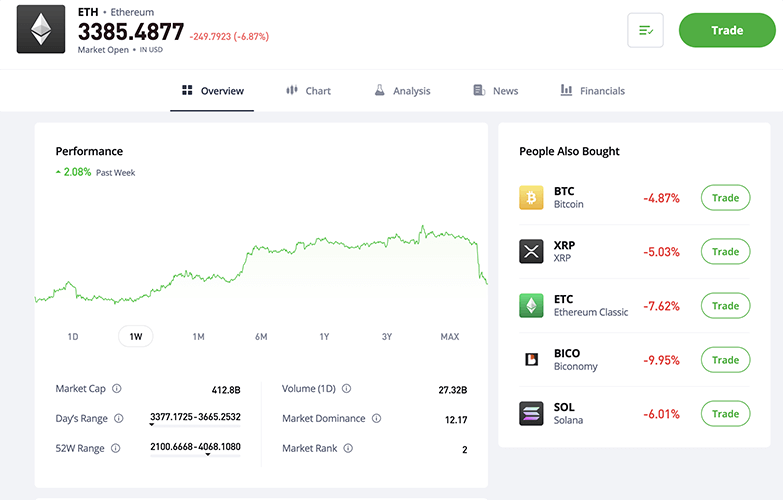783x500 pixels.
Task: Click the watchlist icon beside Trade
Action: 645,31
